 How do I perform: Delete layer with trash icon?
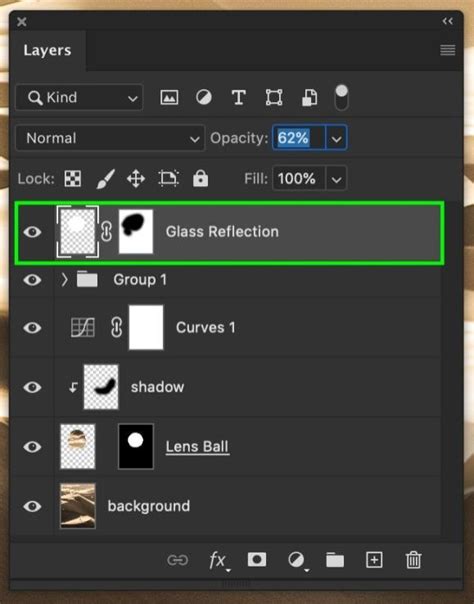pos(413,560)
